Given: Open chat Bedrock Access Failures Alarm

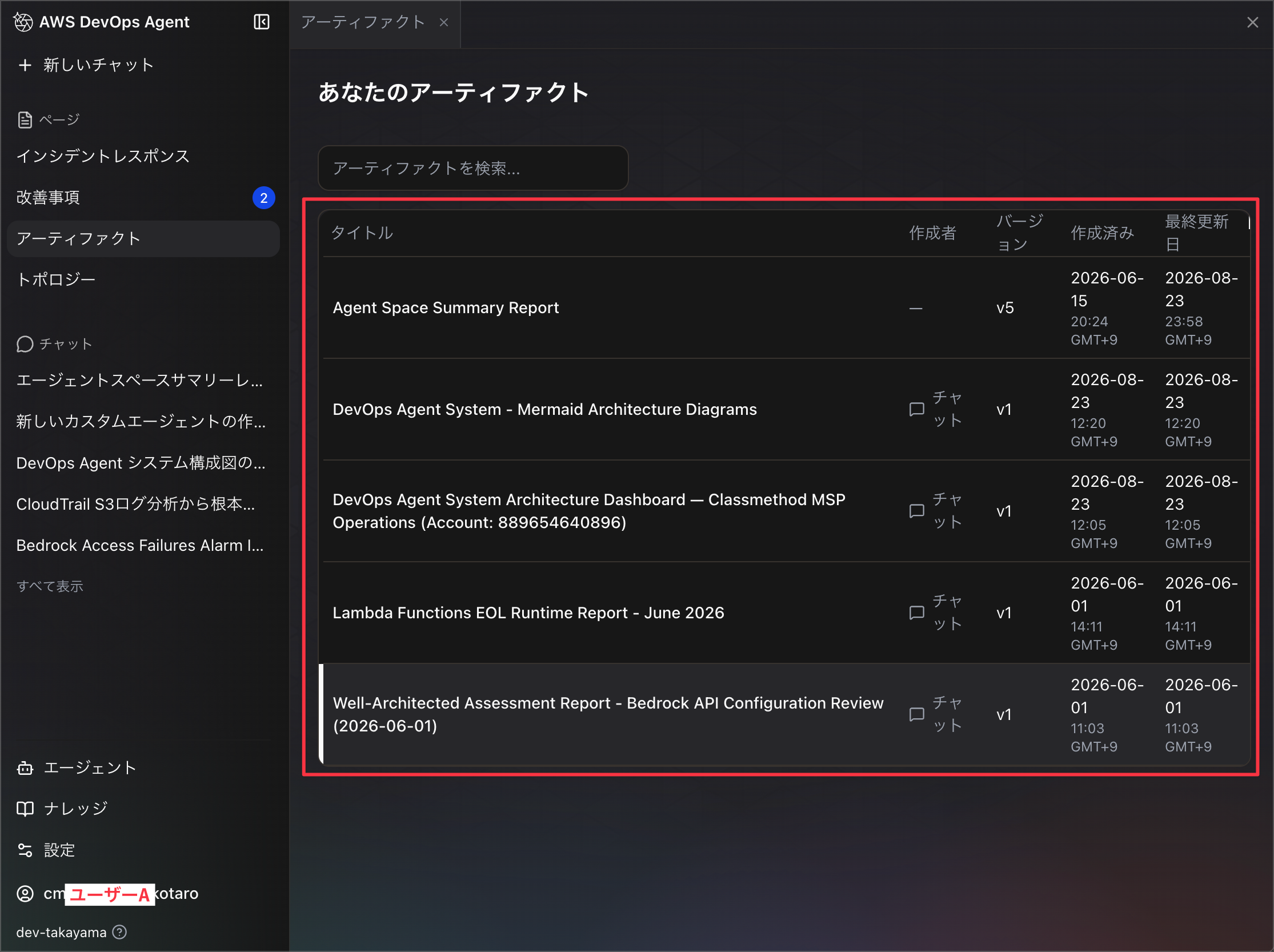Looking at the screenshot, I should click(x=140, y=545).
